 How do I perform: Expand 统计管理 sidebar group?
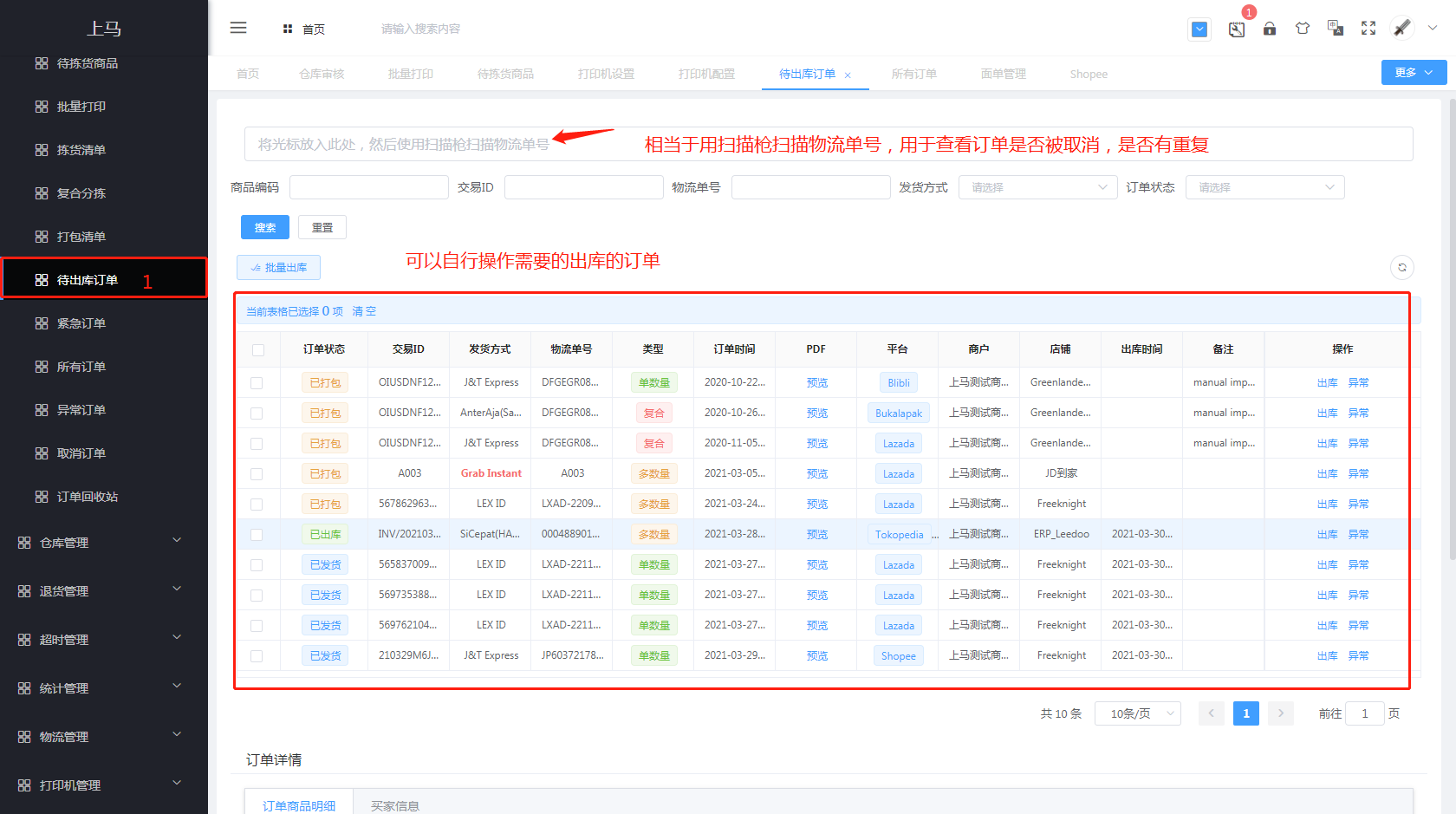tap(104, 688)
